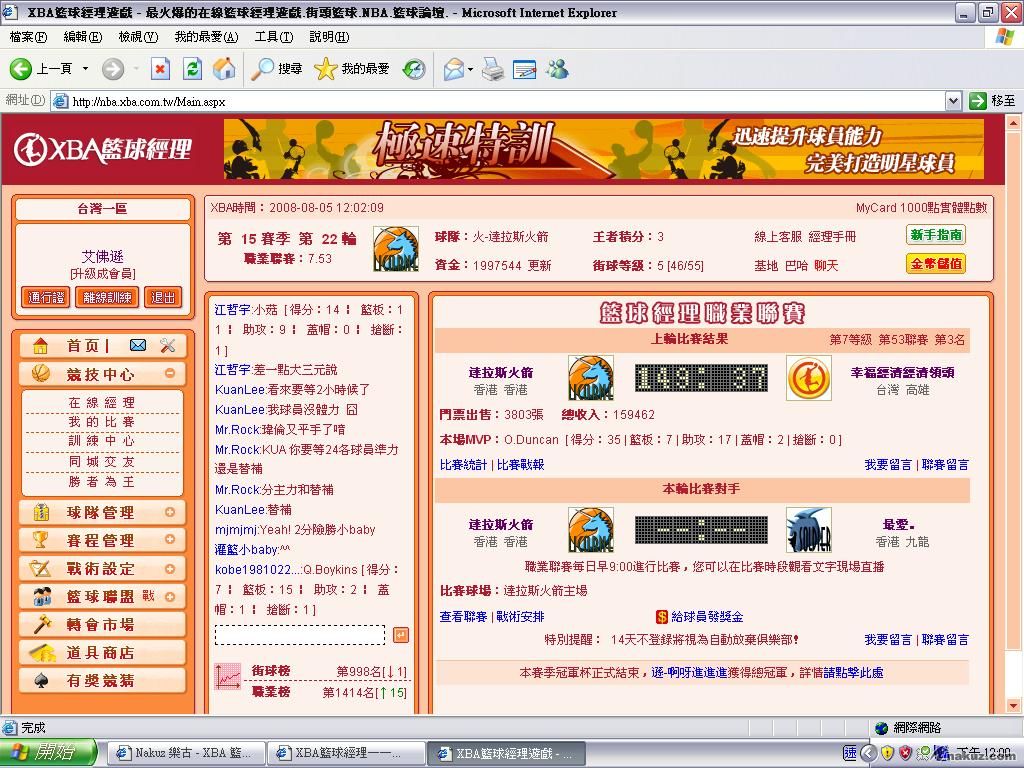Select 訓練中心 in the sidebar
The image size is (1024, 768).
101,441
